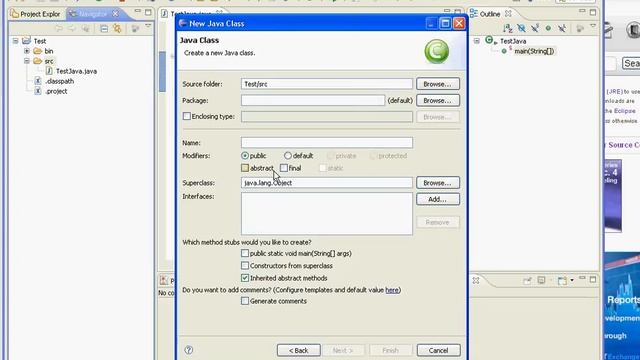640x360 pixels.
Task: Click the help question mark icon in dialog
Action: tap(189, 350)
